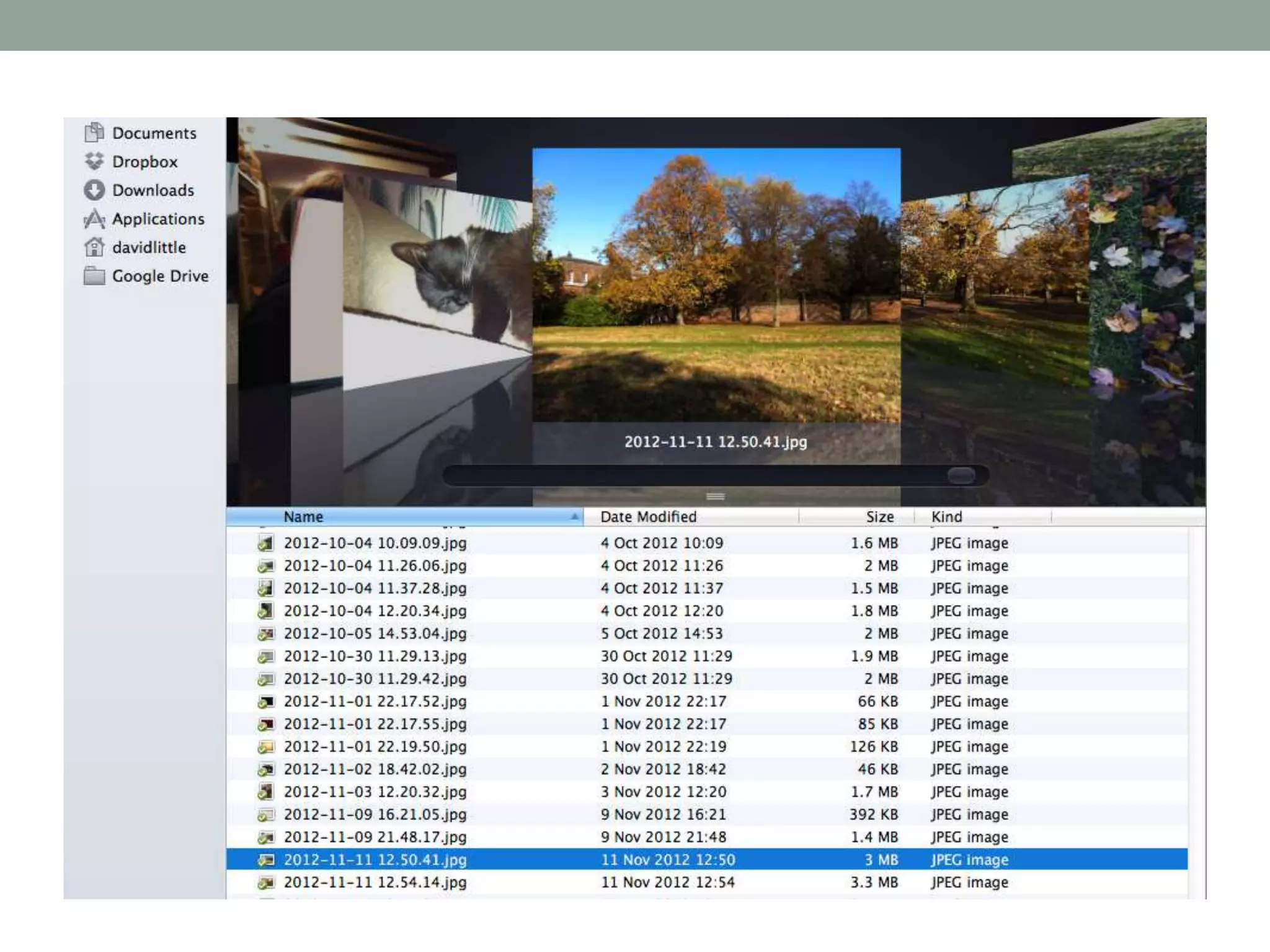1270x952 pixels.
Task: Click the Cover Flow resize grip handle
Action: click(715, 496)
